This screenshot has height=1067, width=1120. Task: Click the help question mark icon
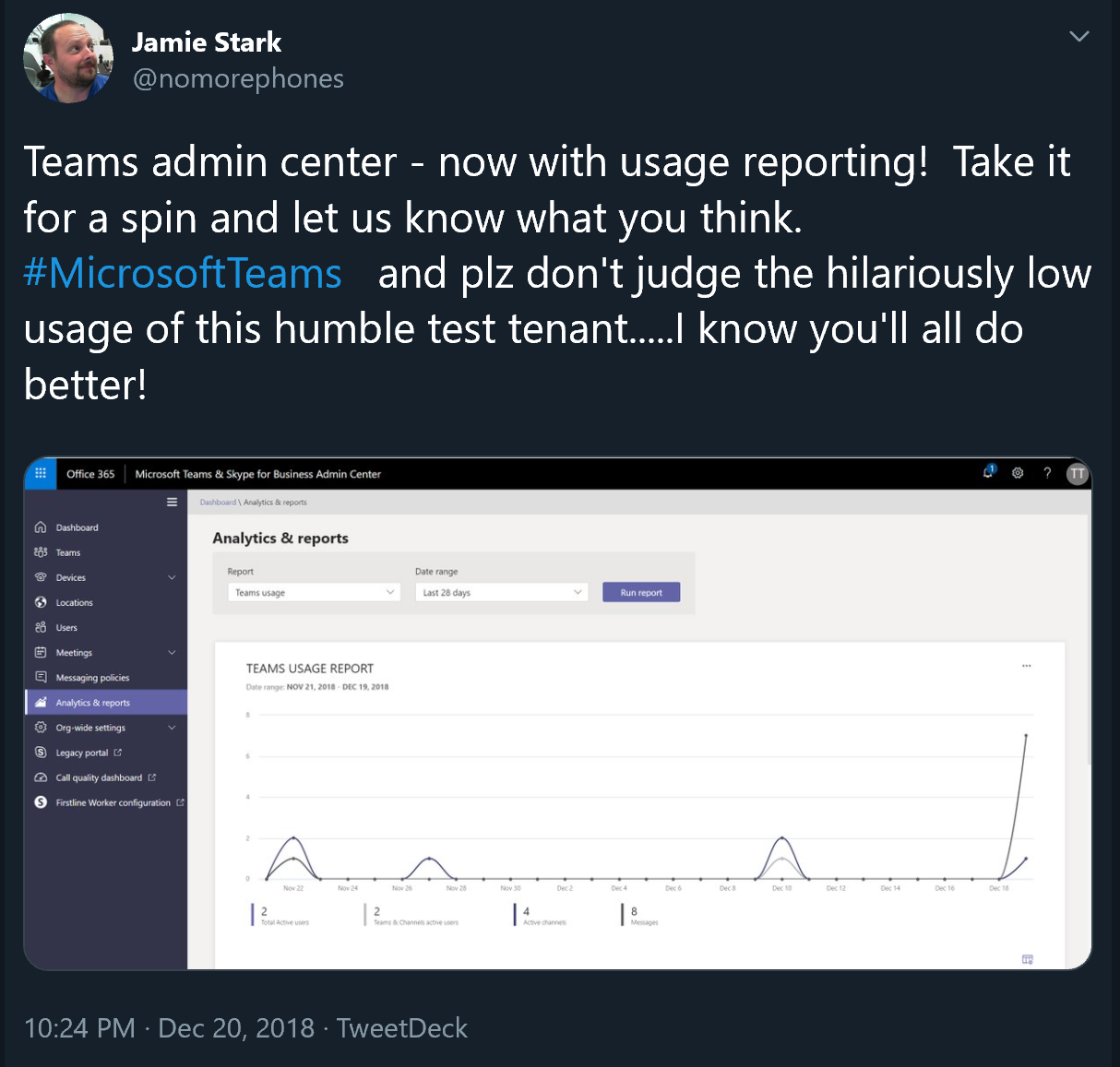pyautogui.click(x=1047, y=473)
